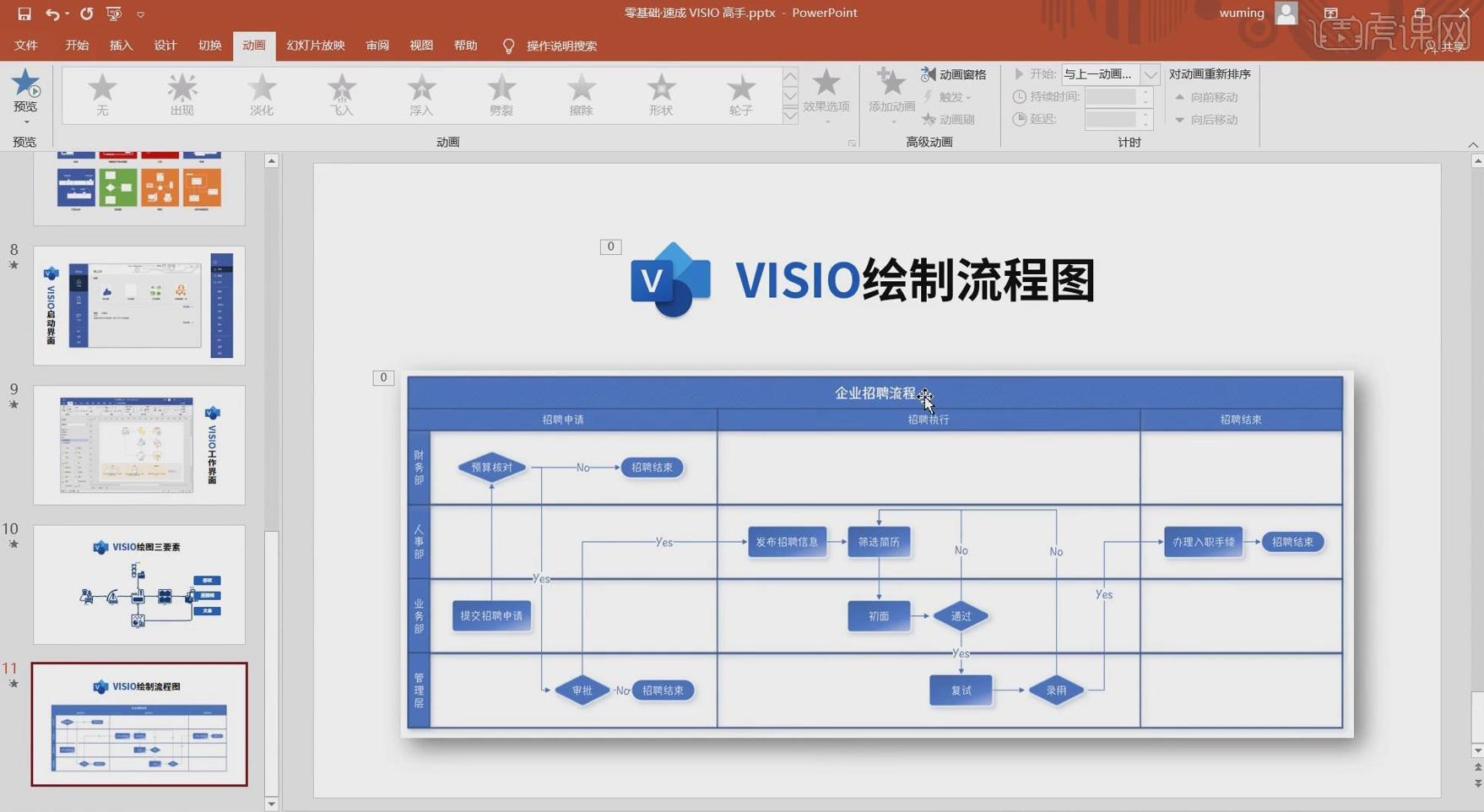Select the Shape (形状) animation effect
This screenshot has height=812, width=1484.
(661, 95)
